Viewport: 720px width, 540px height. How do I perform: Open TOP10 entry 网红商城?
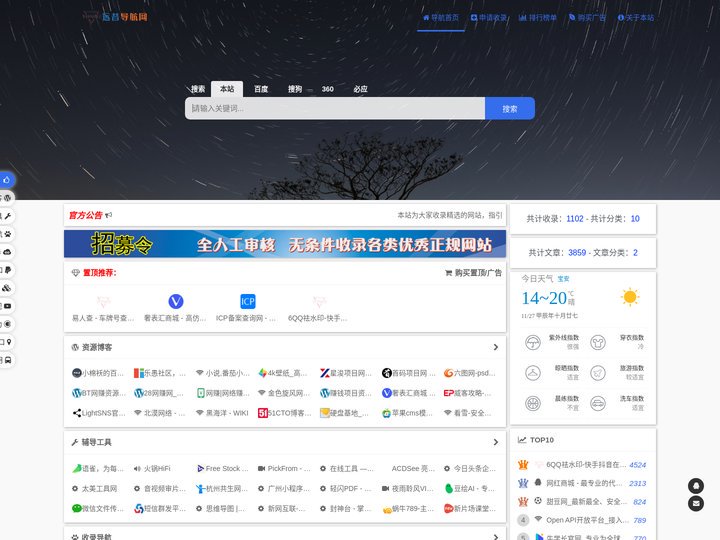585,483
